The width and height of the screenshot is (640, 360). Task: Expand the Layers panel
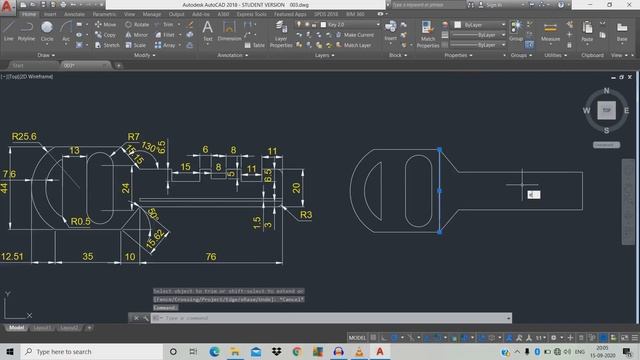coord(324,55)
